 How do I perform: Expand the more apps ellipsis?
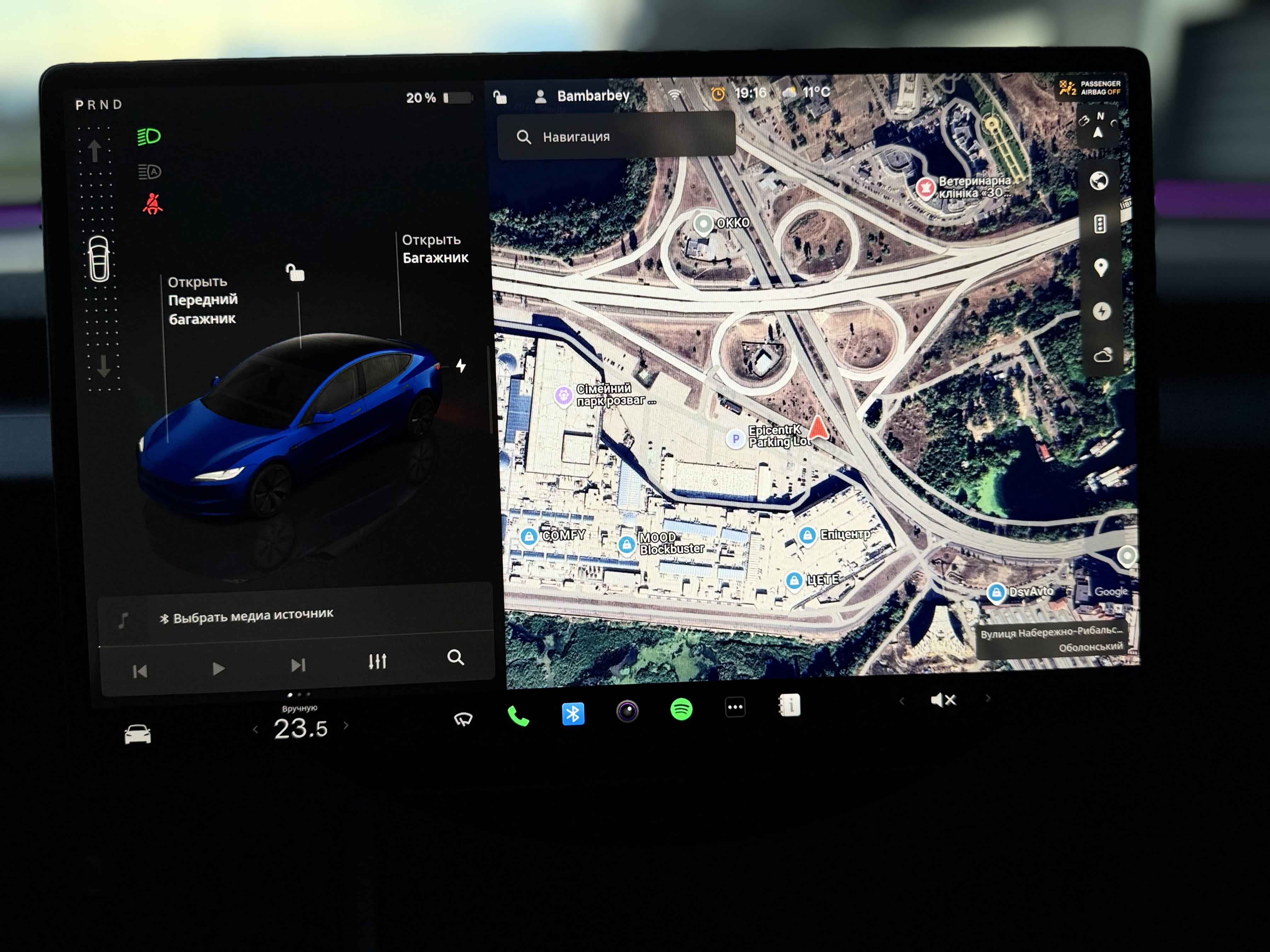735,707
